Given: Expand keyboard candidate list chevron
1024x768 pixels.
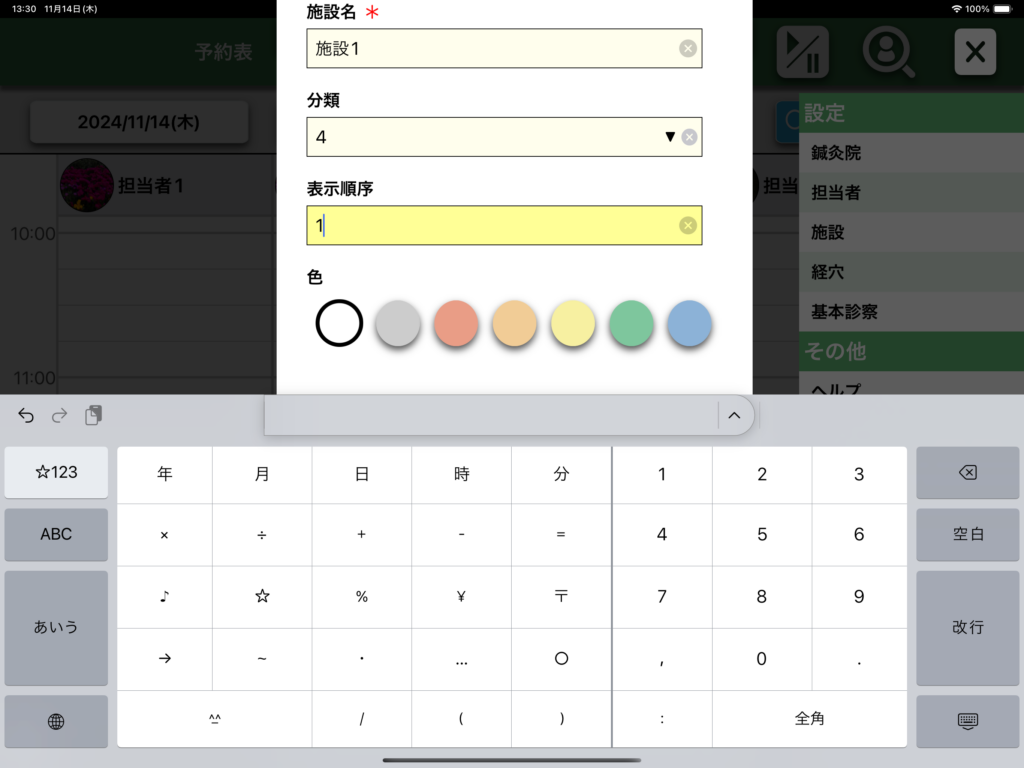Looking at the screenshot, I should (x=734, y=415).
